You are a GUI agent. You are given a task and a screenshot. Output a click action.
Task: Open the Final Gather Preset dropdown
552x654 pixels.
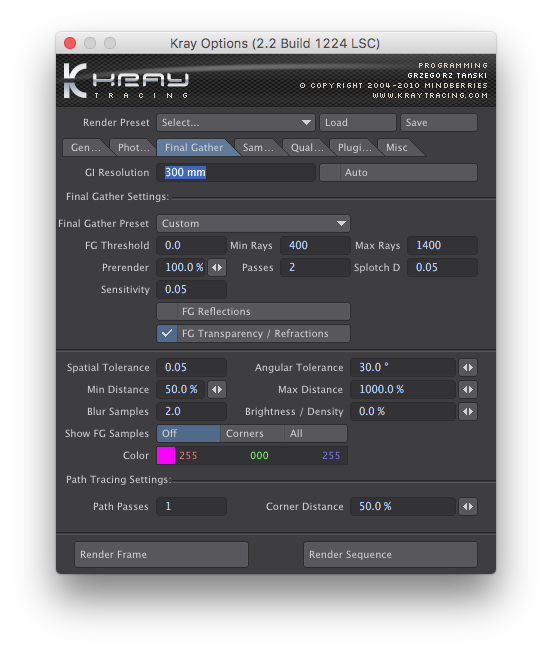(253, 224)
